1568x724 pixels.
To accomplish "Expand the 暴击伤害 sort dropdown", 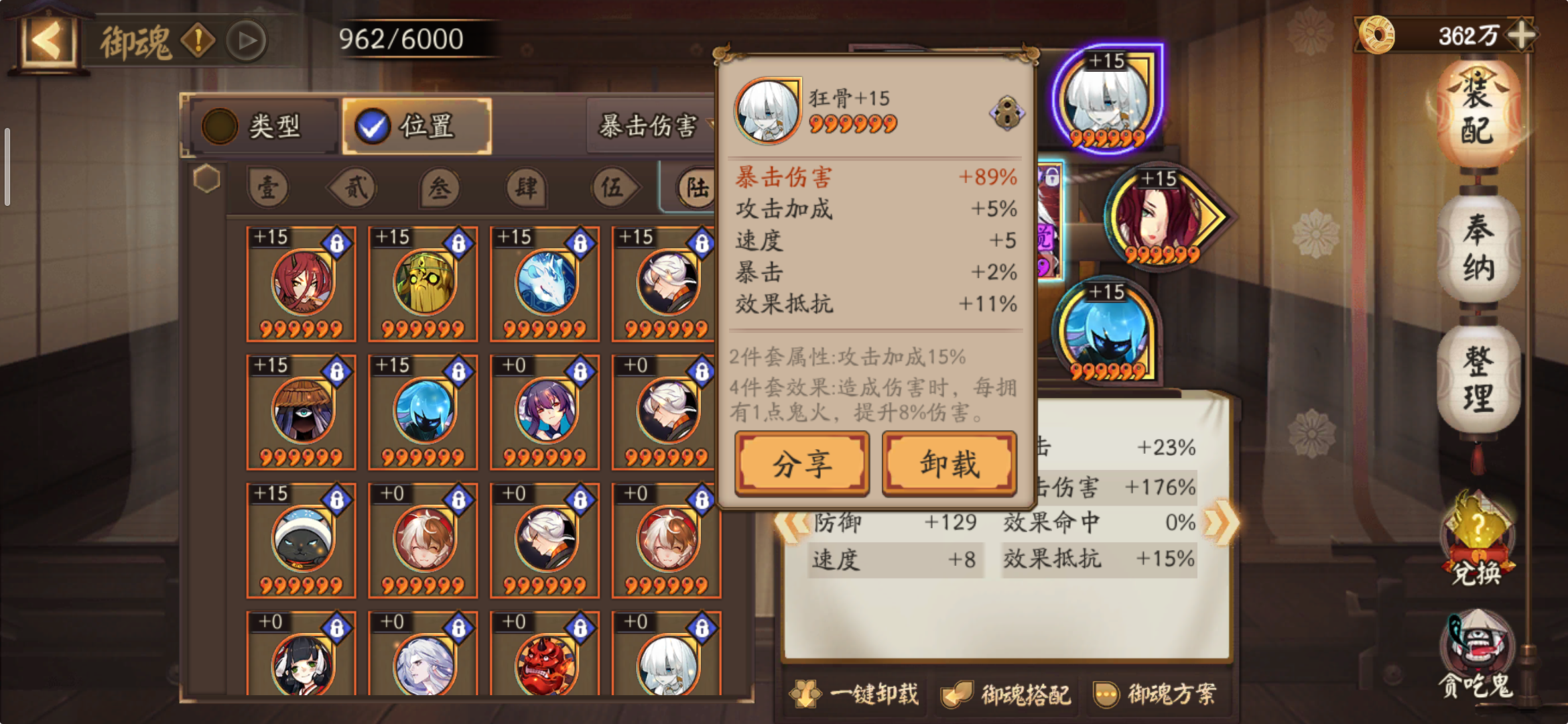I will [650, 125].
